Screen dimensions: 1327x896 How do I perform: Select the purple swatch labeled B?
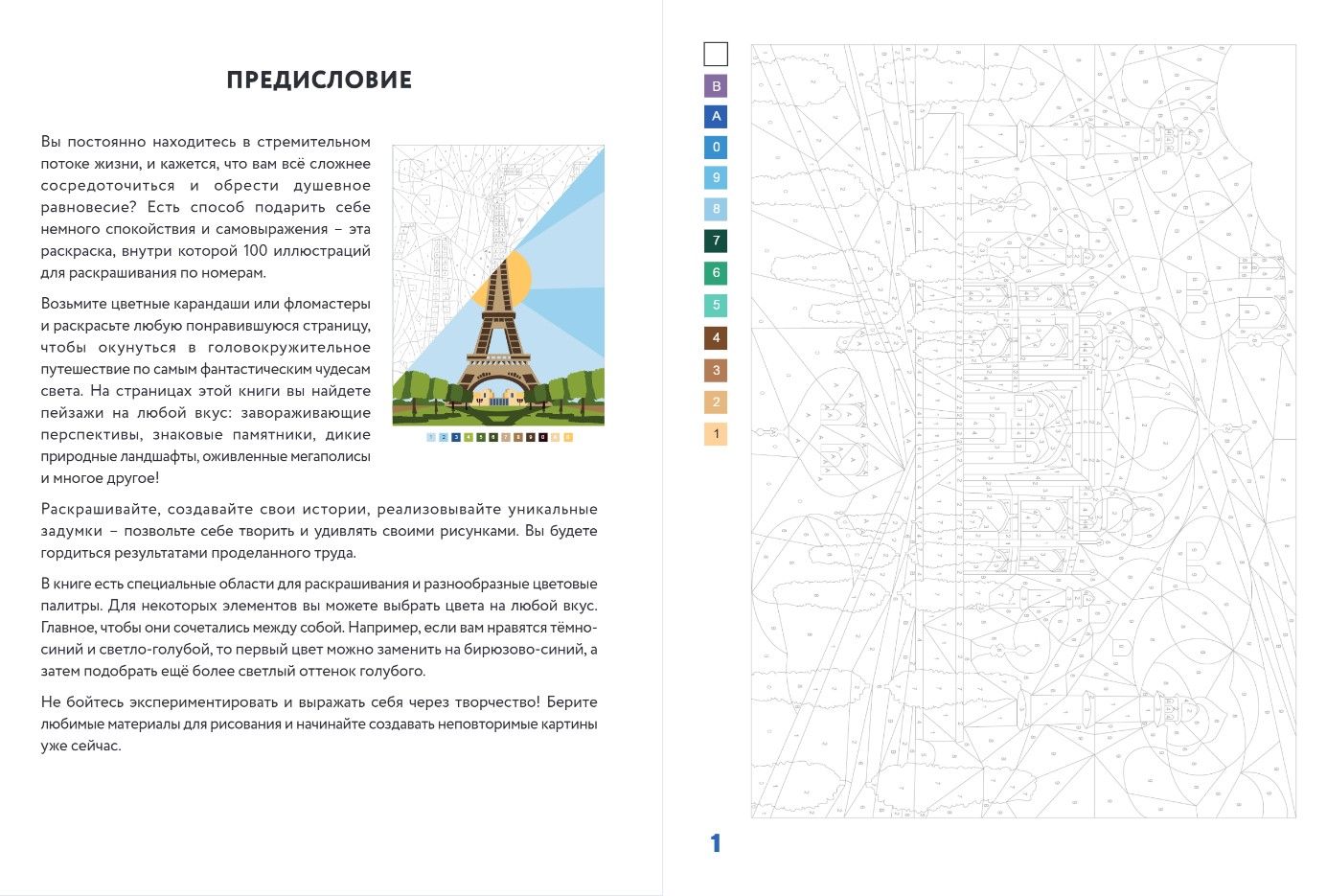coord(716,86)
